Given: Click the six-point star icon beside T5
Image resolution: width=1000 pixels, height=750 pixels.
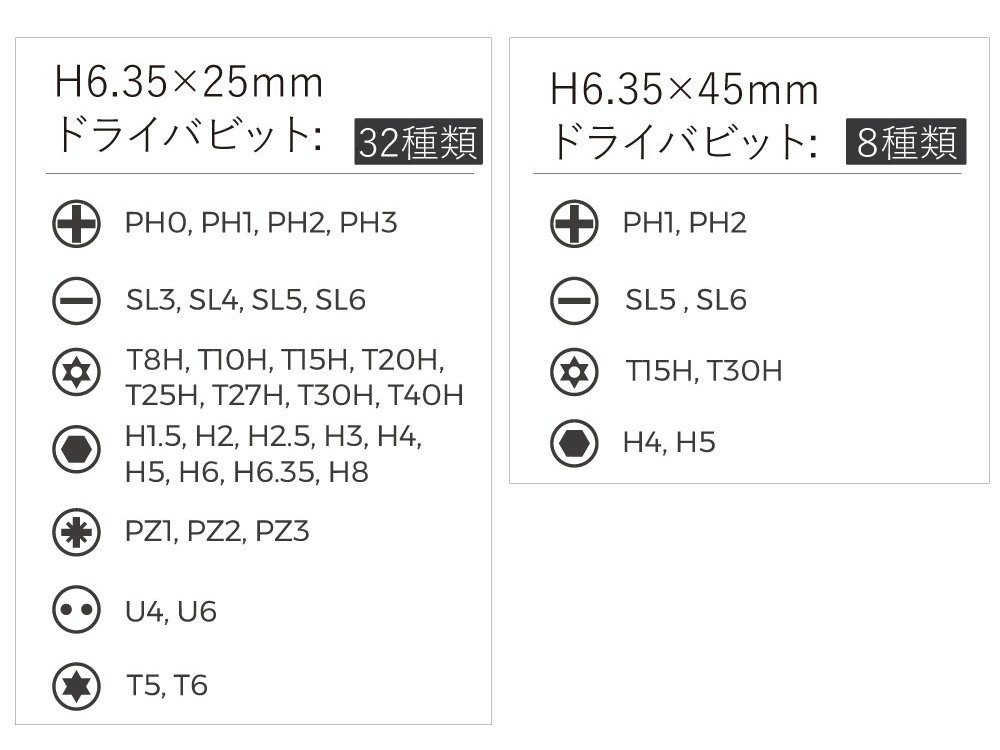Looking at the screenshot, I should tap(76, 685).
